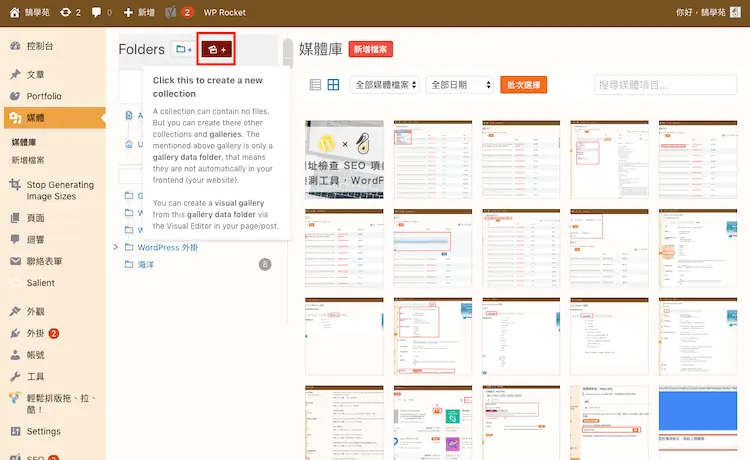The height and width of the screenshot is (460, 750).
Task: Click the 頁面 pages icon
Action: point(15,218)
